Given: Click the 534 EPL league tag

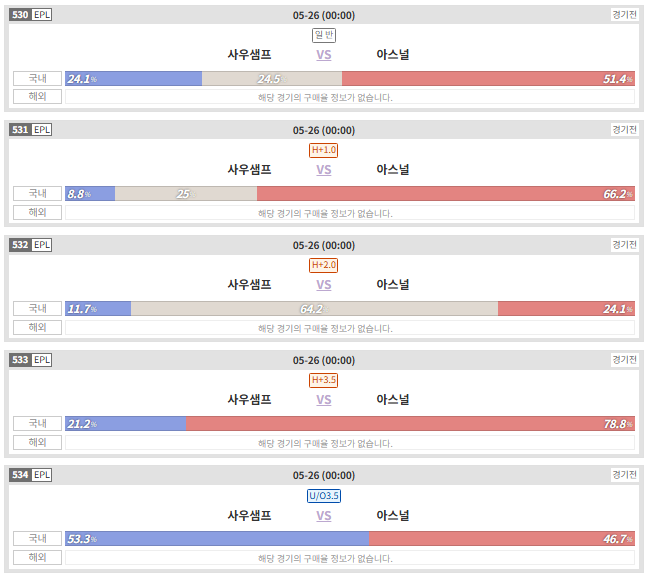Looking at the screenshot, I should coord(31,475).
